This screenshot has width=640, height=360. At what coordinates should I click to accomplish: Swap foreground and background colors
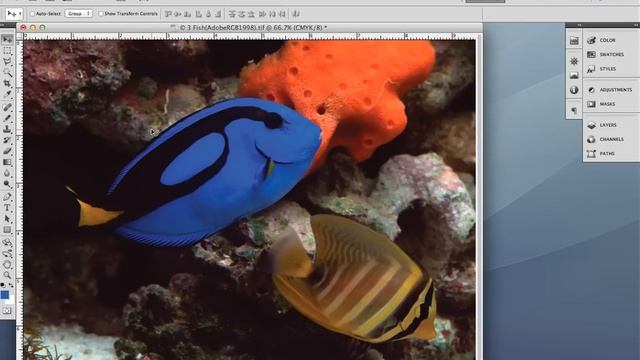11,285
